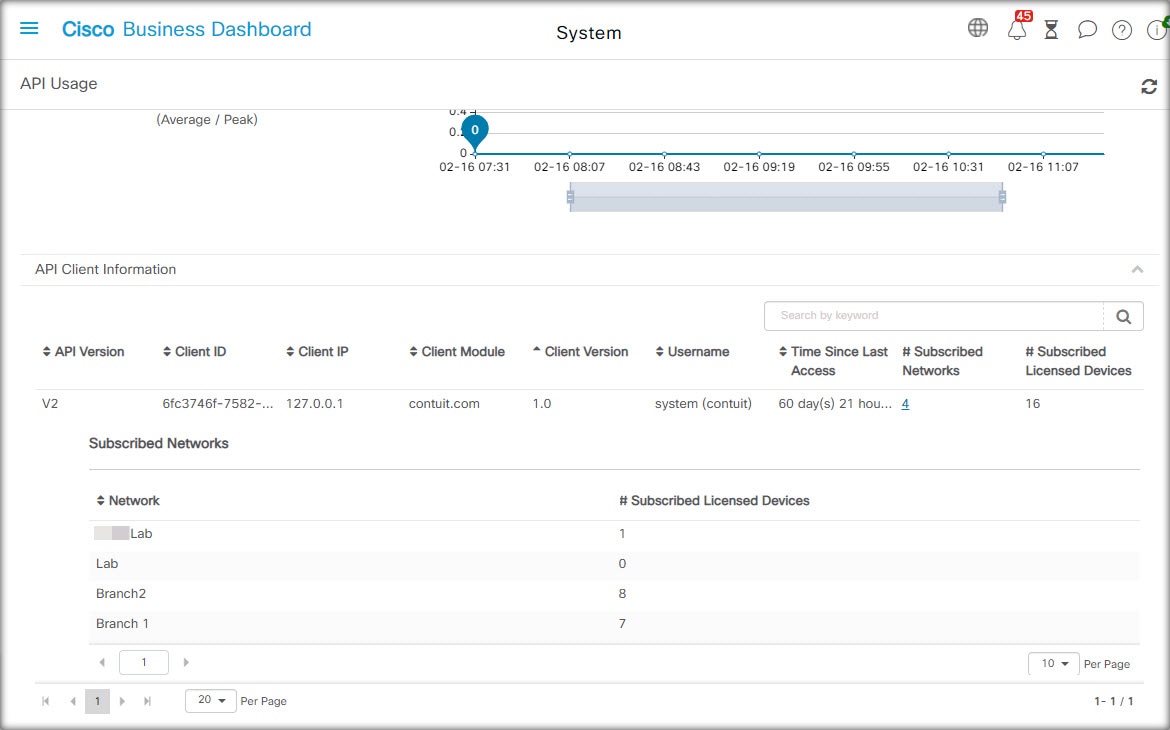Image resolution: width=1170 pixels, height=730 pixels.
Task: Sort table by Client Module
Action: coord(457,352)
